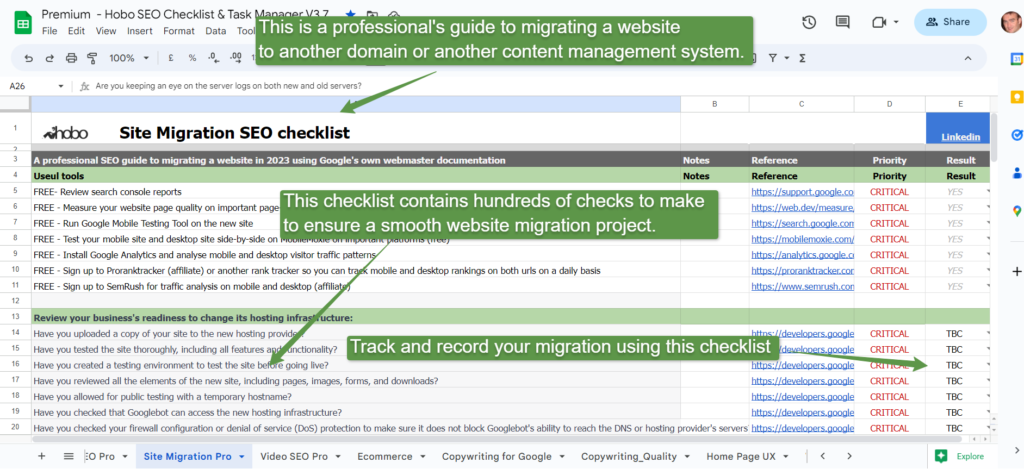
Task: Open the View menu
Action: 106,31
